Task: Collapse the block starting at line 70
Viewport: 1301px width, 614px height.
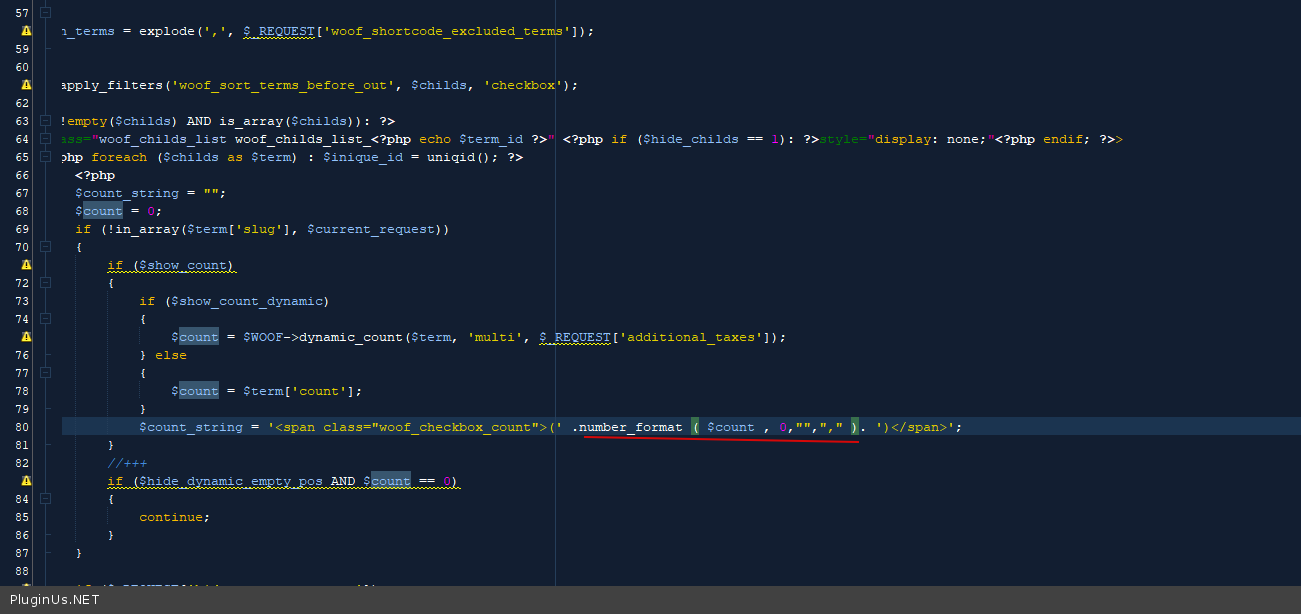Action: 45,247
